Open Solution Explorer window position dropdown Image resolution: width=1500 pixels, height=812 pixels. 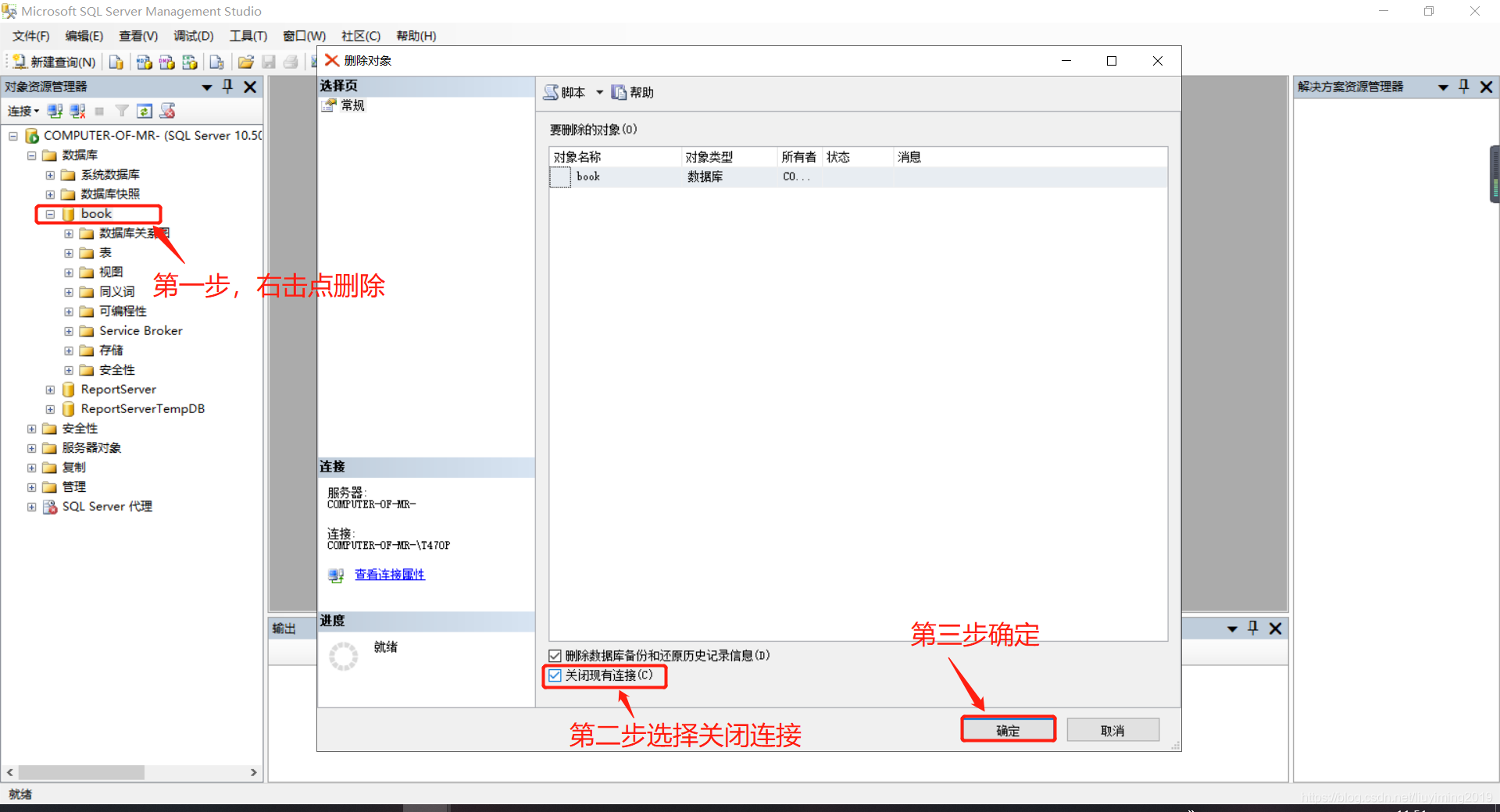pyautogui.click(x=1443, y=87)
